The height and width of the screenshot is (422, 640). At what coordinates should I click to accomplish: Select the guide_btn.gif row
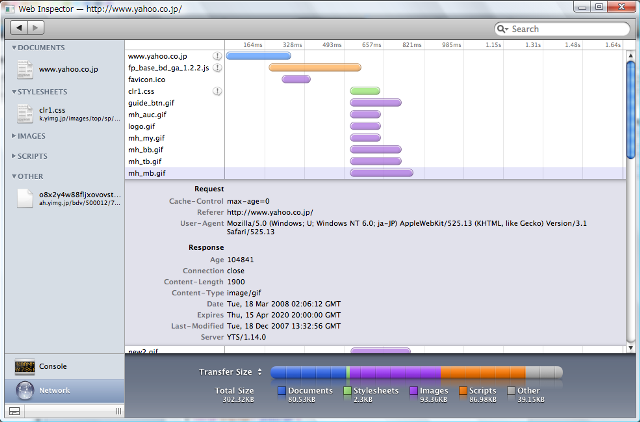pos(375,103)
